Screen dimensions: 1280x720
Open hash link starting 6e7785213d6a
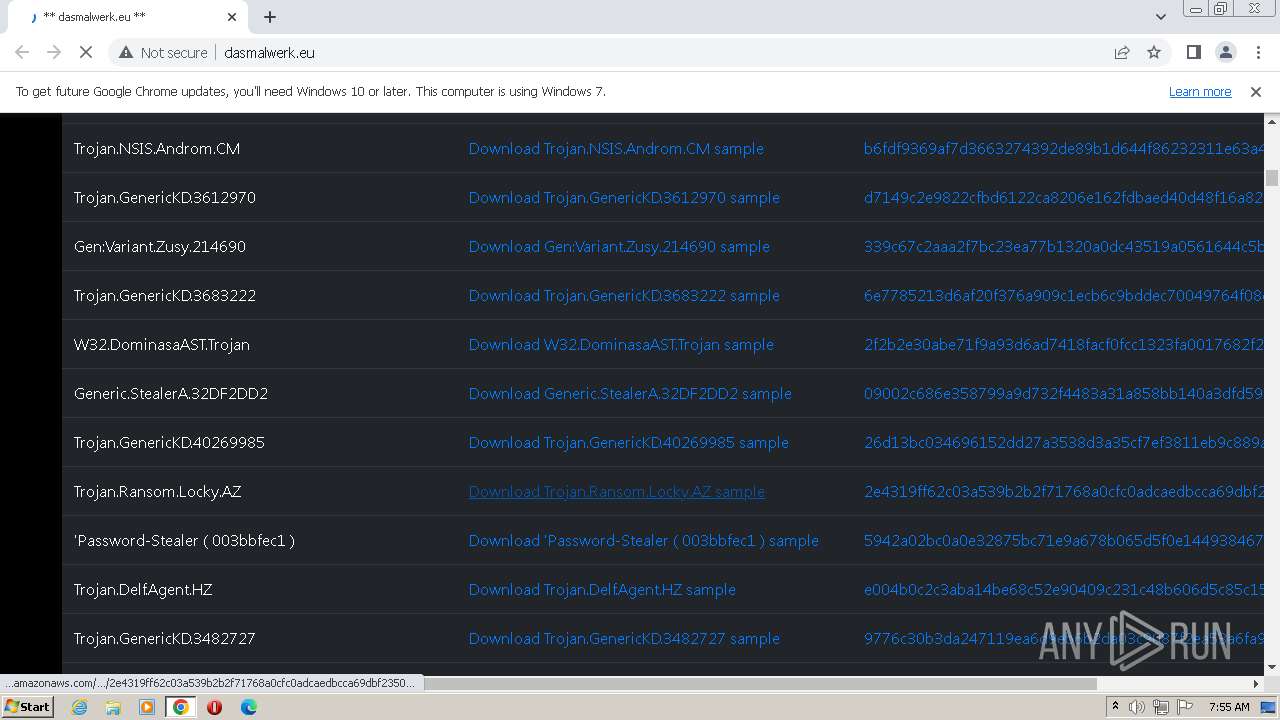pyautogui.click(x=1064, y=295)
